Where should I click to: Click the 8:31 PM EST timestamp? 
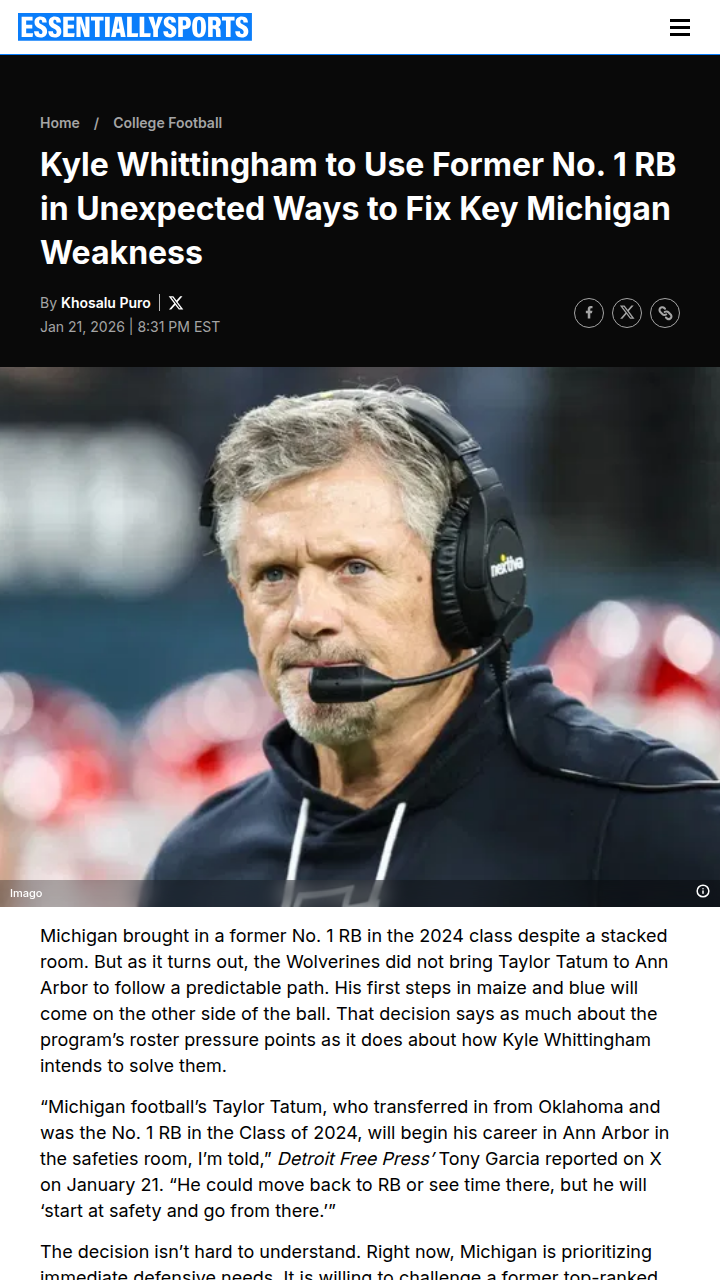point(178,327)
